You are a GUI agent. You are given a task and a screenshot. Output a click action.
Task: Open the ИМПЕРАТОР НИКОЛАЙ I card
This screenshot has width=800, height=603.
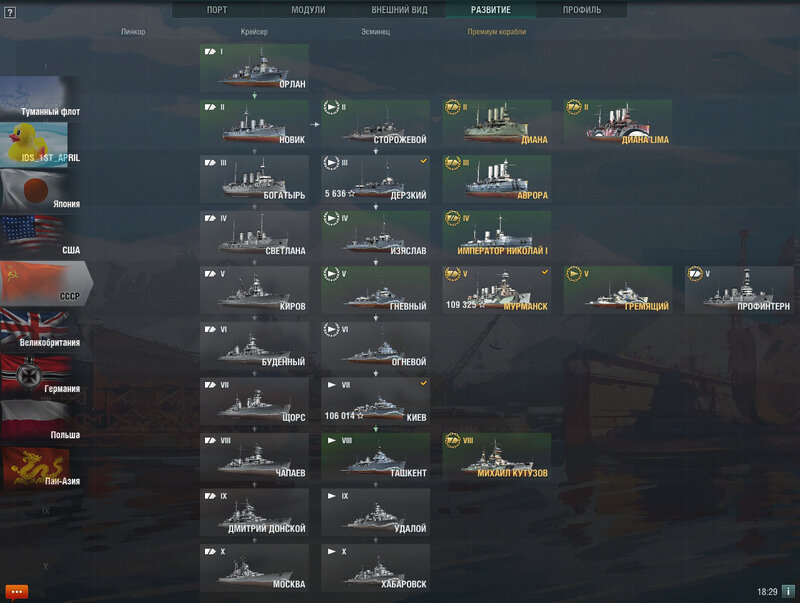tap(497, 235)
